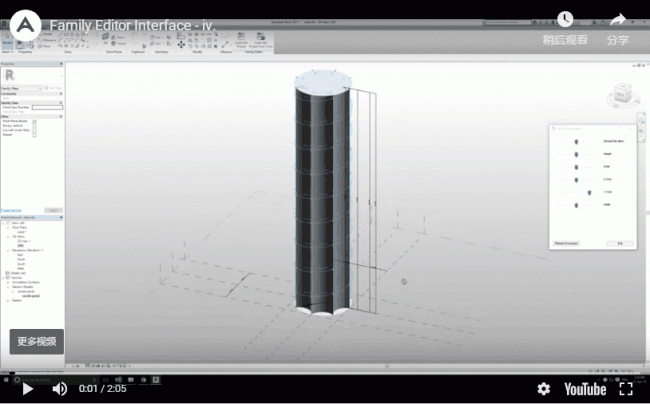Image resolution: width=650 pixels, height=404 pixels.
Task: Toggle the Always vertical checkbox
Action: click(35, 127)
